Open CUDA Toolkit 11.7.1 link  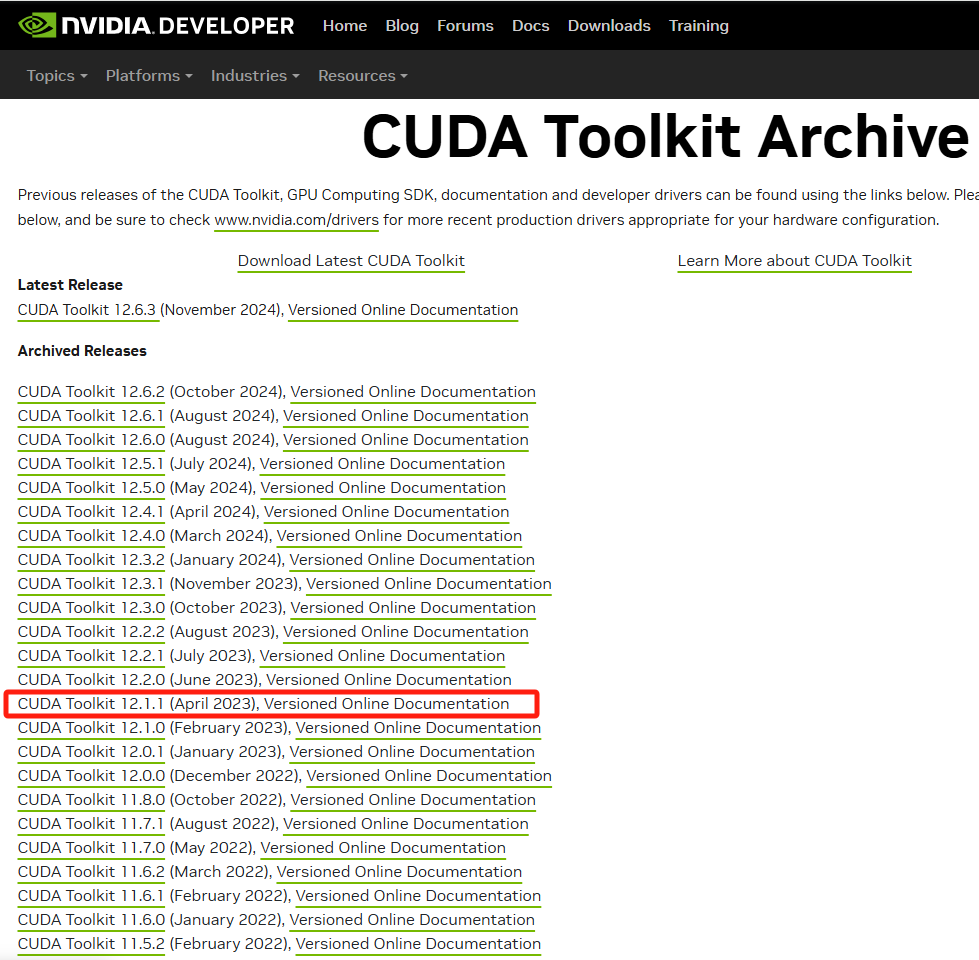click(x=91, y=825)
